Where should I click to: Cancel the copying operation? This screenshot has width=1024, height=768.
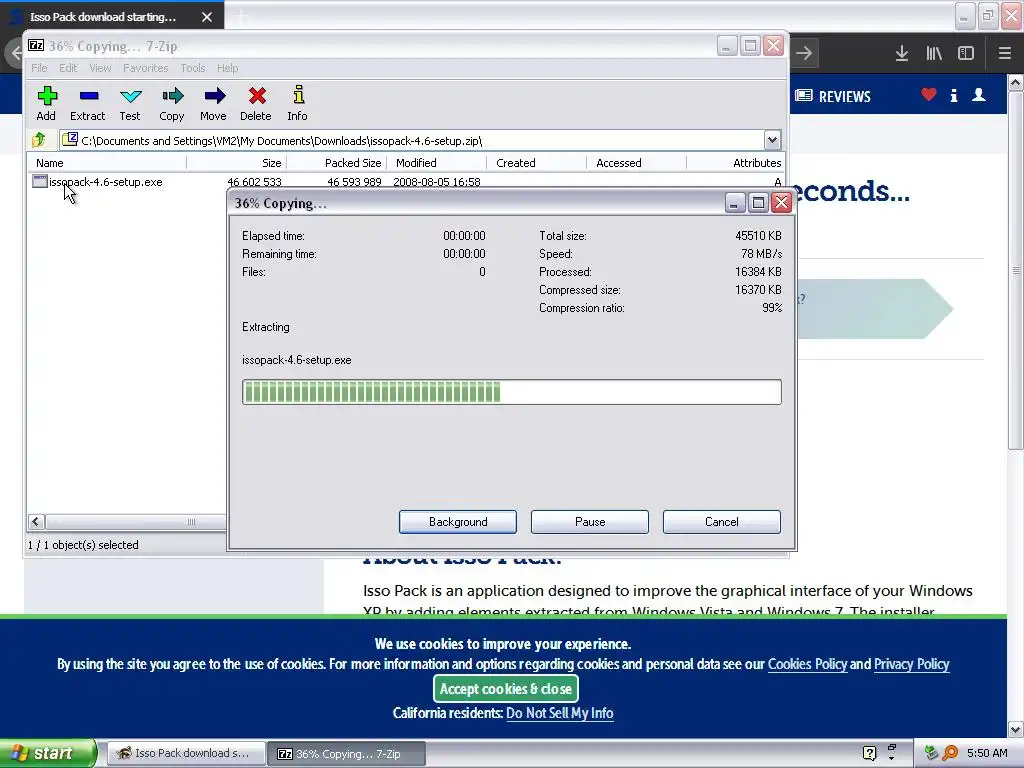722,522
